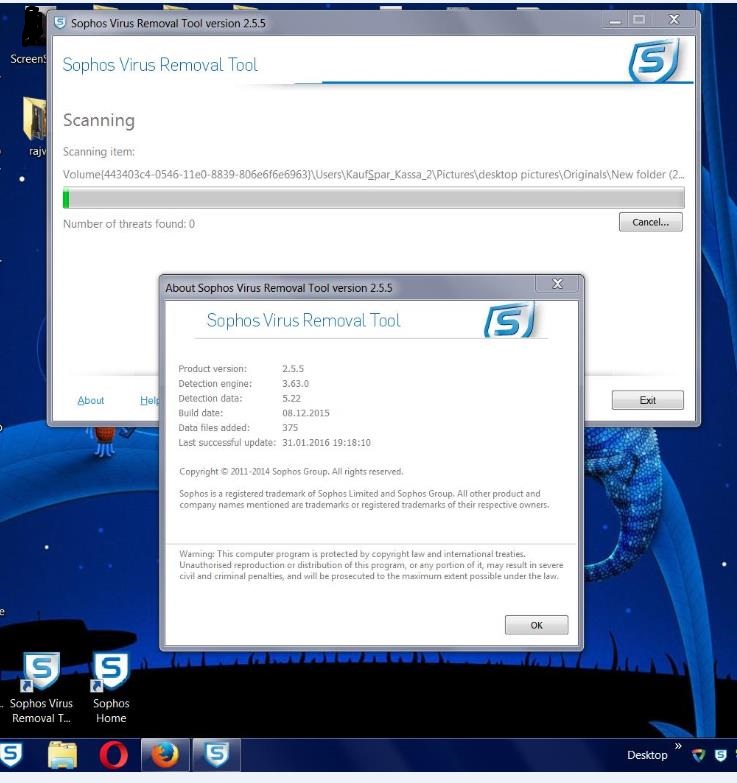Click the 'Sophos Virus Removal Tool' heading in About dialog

tap(304, 320)
